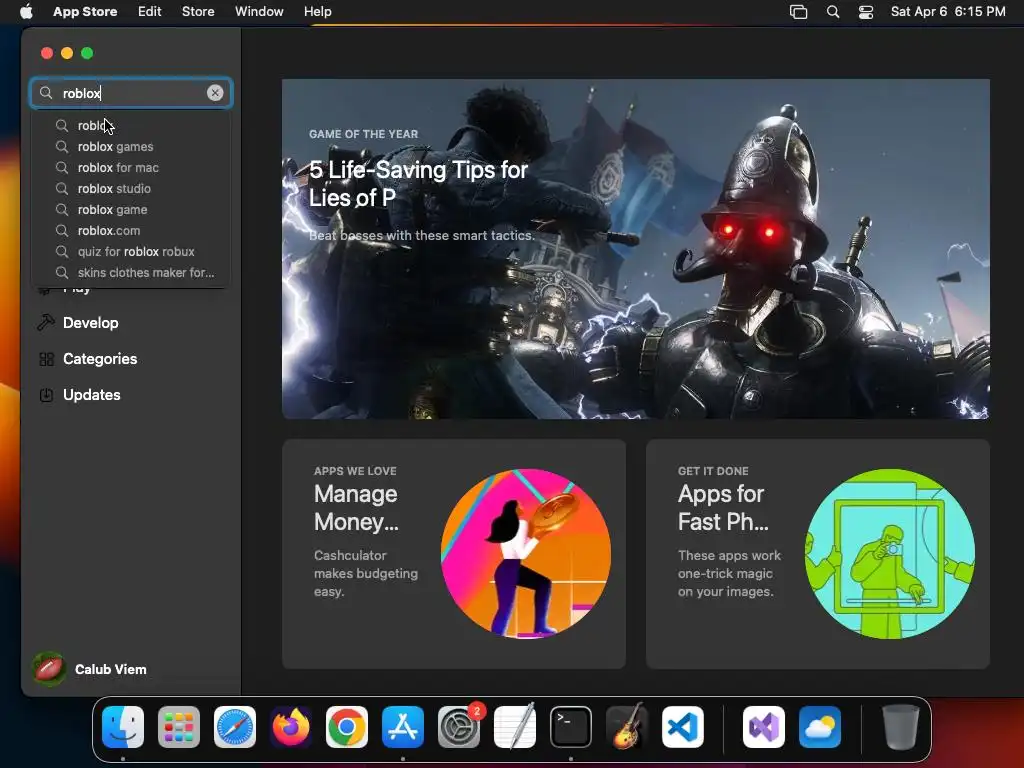The height and width of the screenshot is (768, 1024).
Task: Open the Help menu
Action: (x=317, y=11)
